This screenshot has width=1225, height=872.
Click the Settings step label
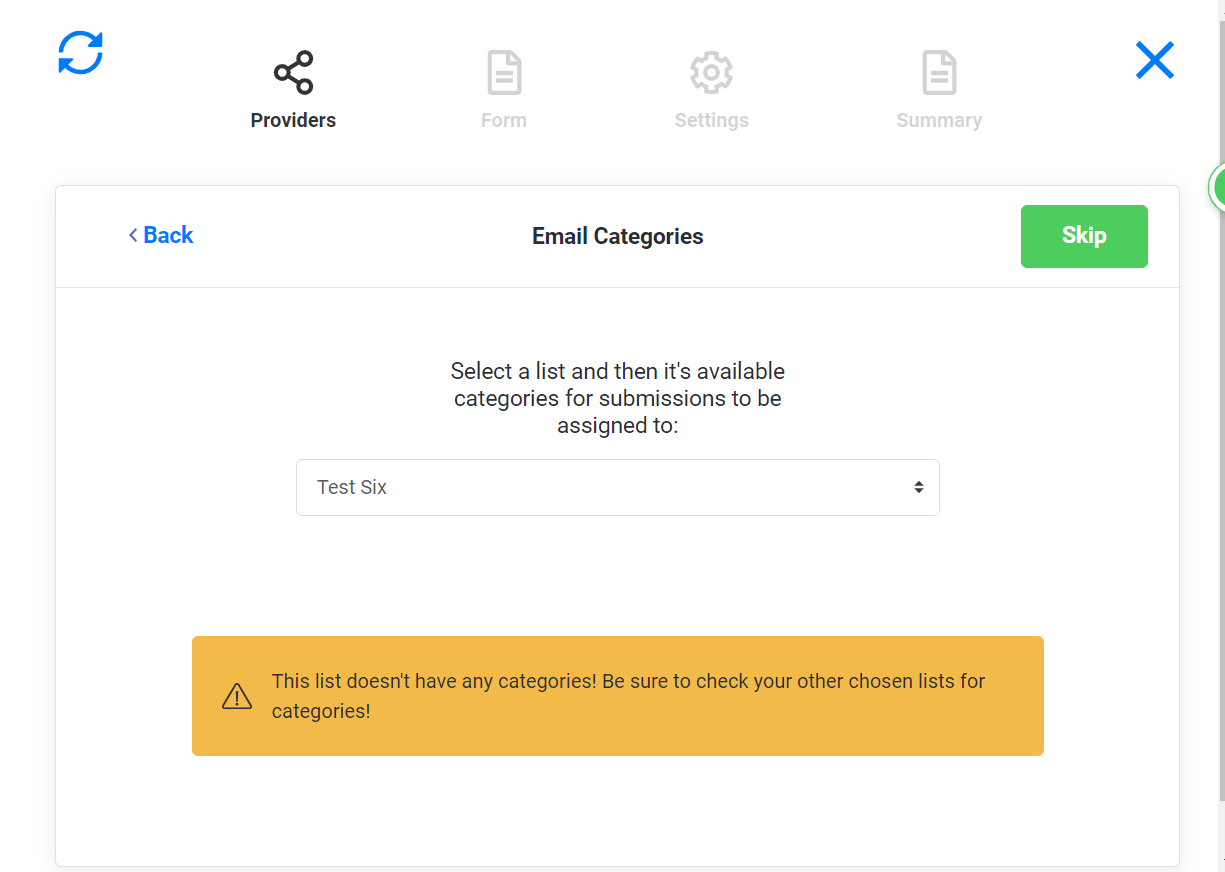coord(711,119)
